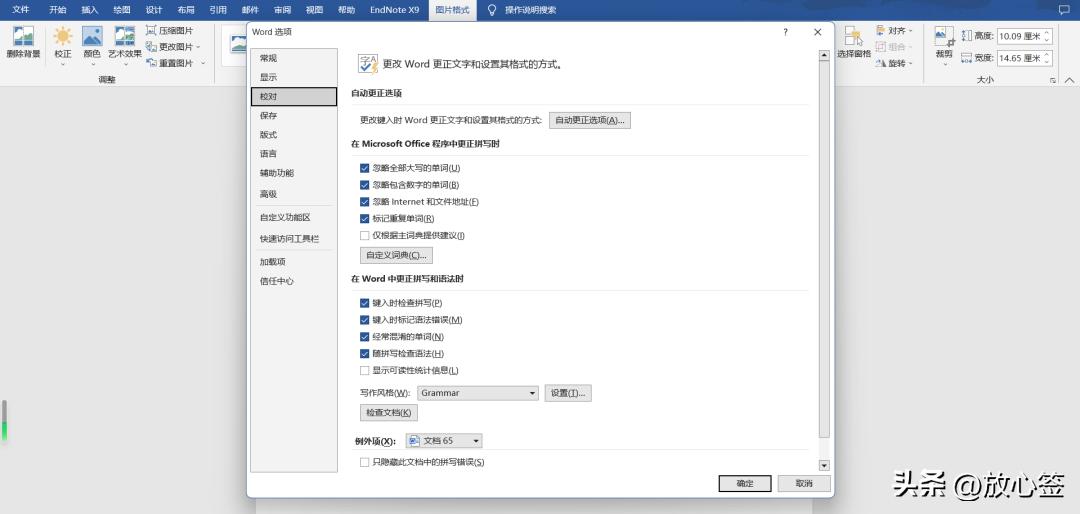Toggle Mark grammar errors as you type (键入时标记语法错误)
This screenshot has width=1080, height=514.
click(x=364, y=320)
